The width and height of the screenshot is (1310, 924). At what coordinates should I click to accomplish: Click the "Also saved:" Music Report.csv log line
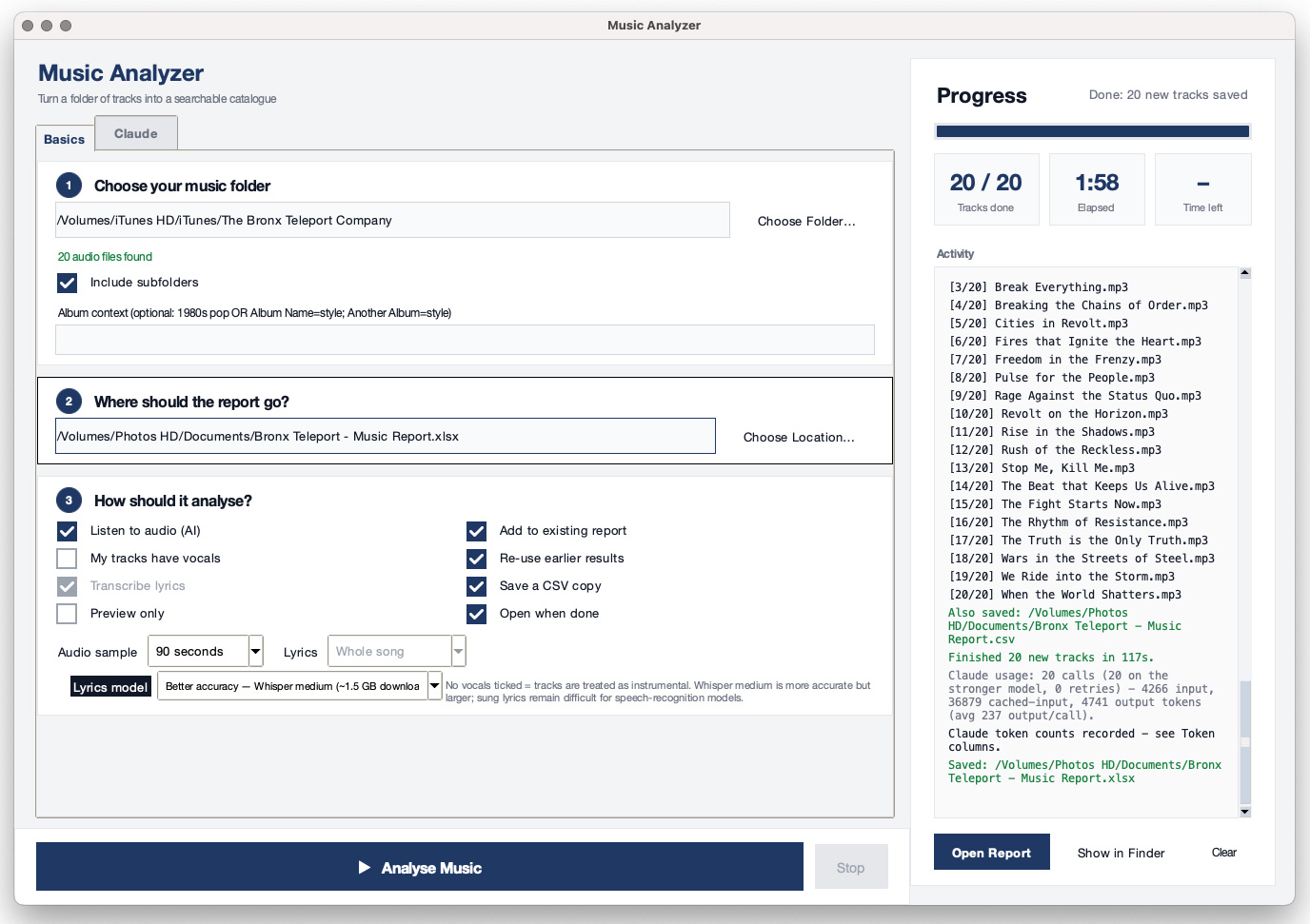click(x=1064, y=626)
